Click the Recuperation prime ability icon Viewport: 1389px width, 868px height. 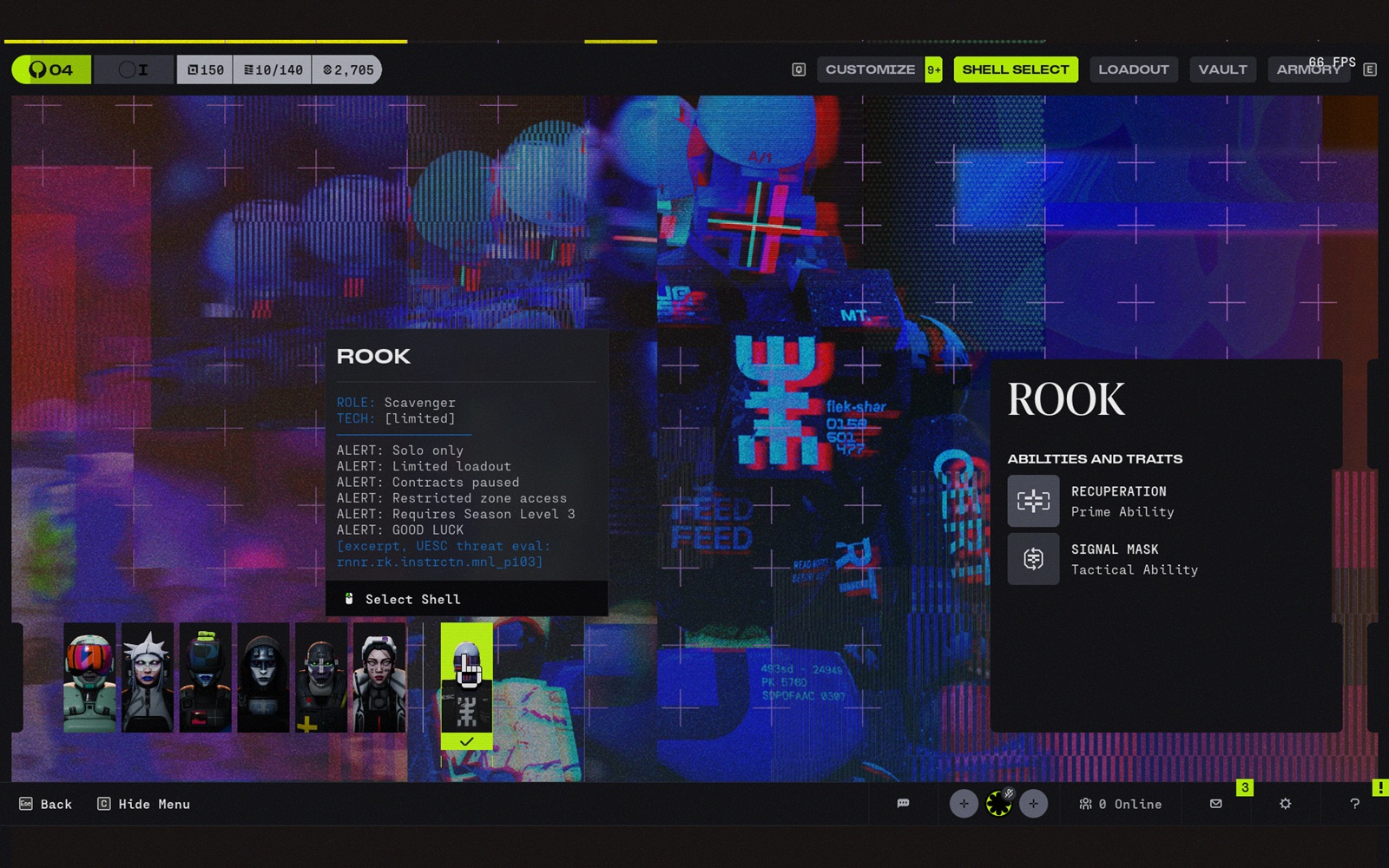tap(1033, 501)
